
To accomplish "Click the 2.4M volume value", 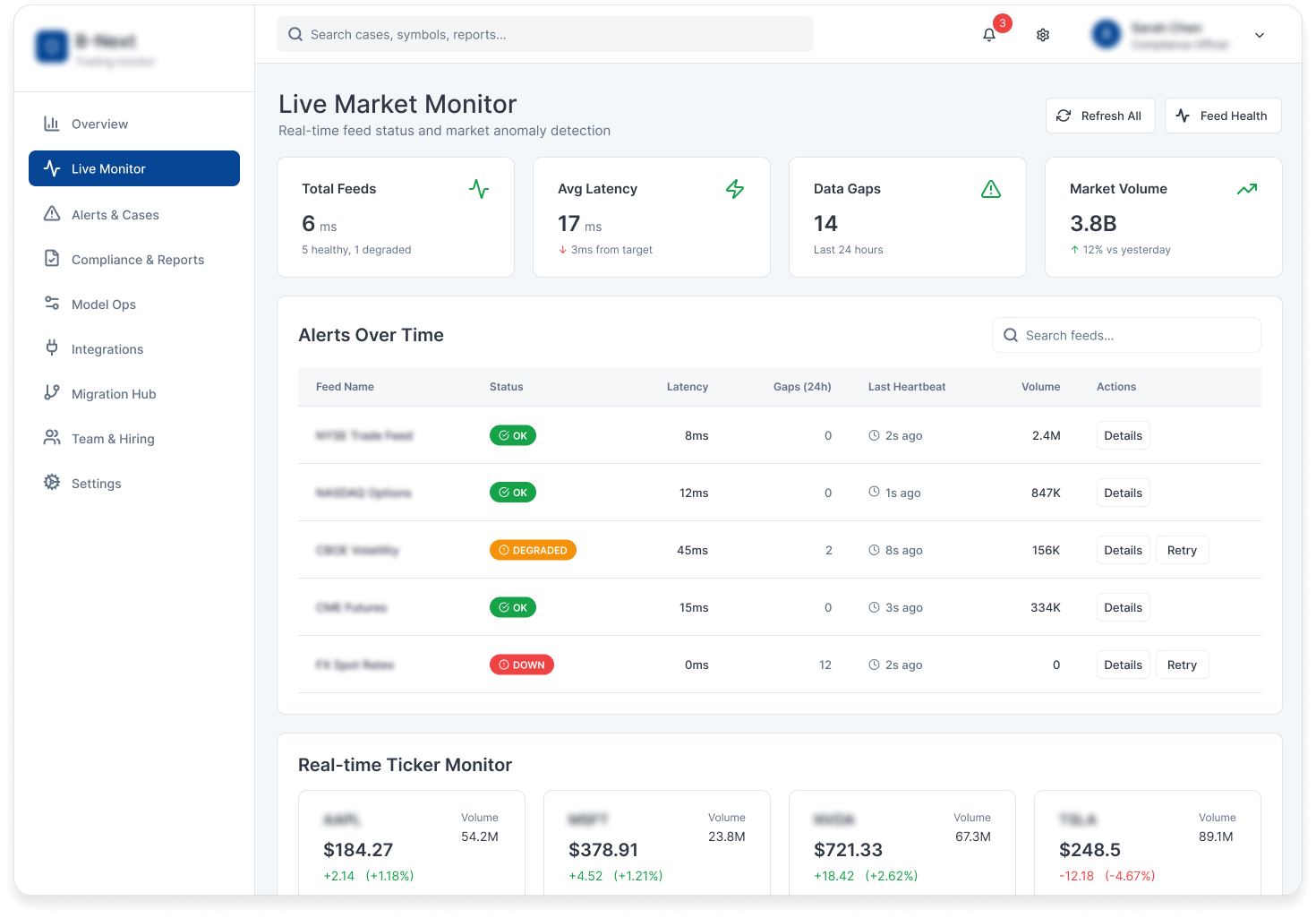I will (1046, 435).
